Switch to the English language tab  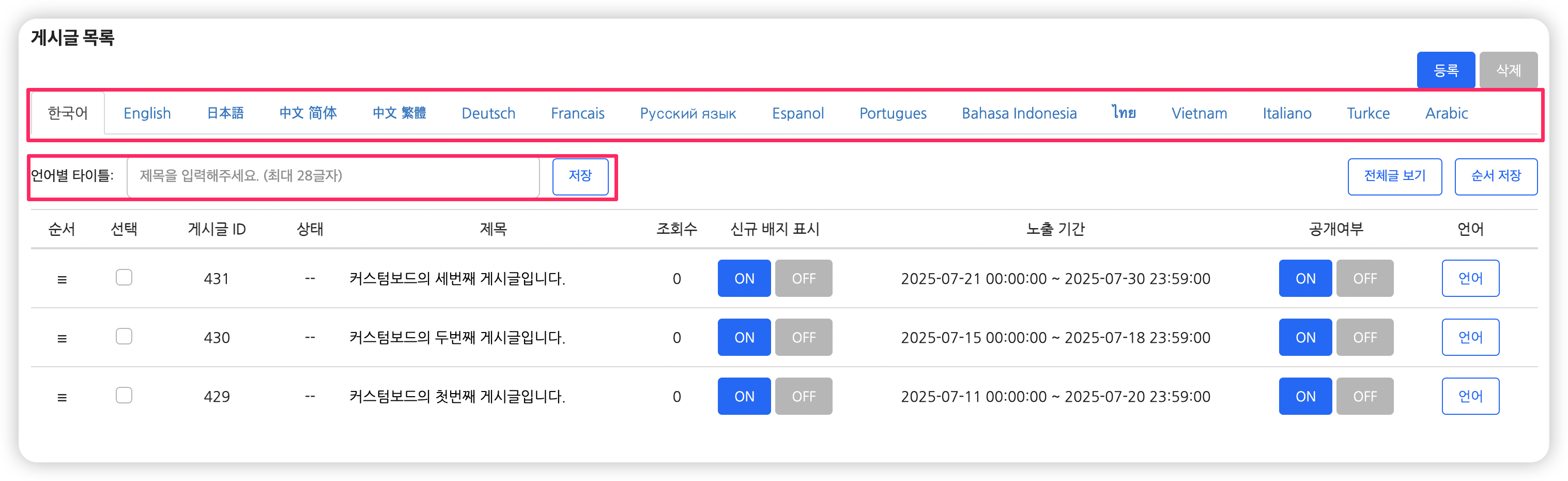147,114
